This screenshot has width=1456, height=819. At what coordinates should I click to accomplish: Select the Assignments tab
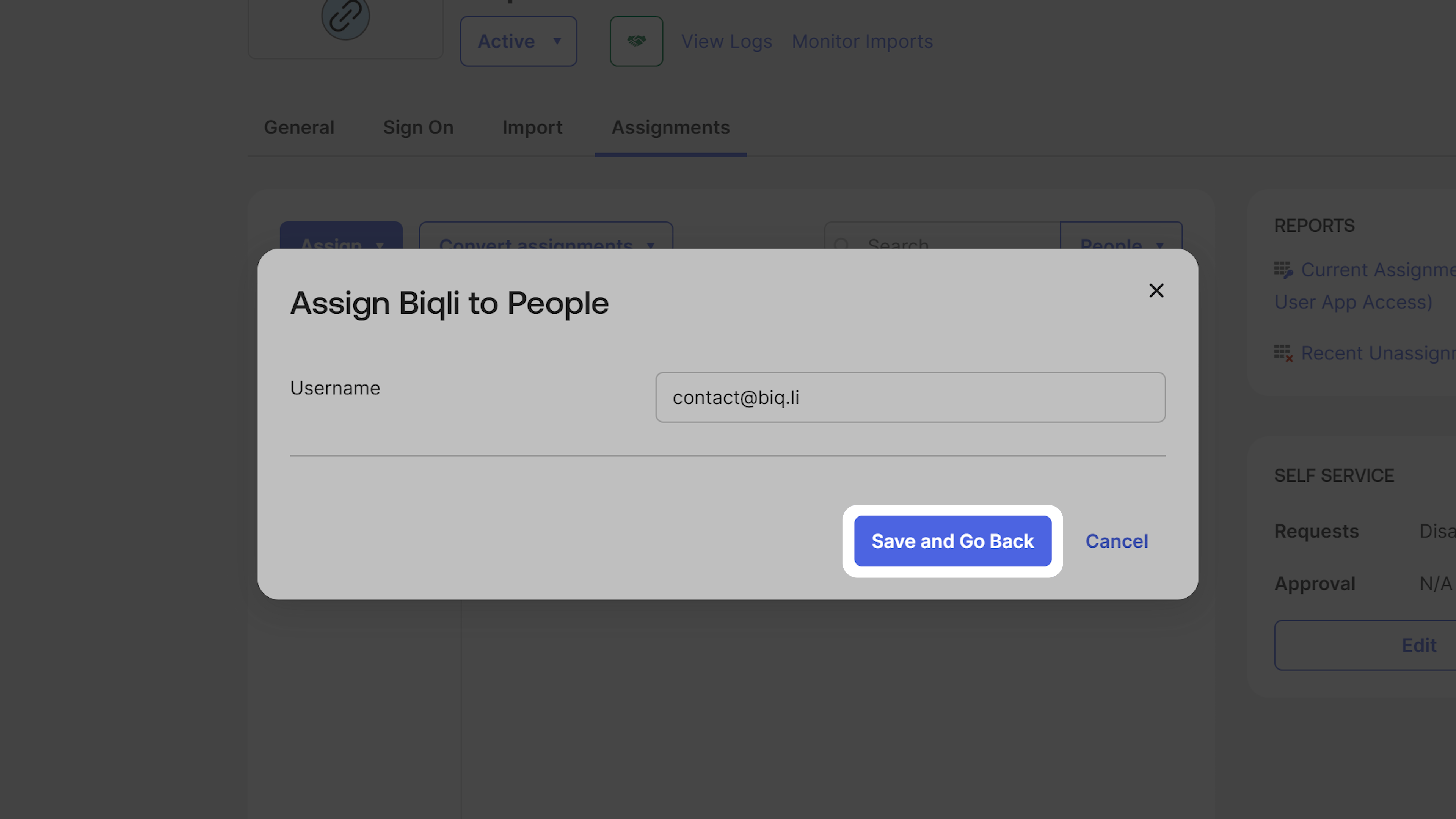(670, 128)
